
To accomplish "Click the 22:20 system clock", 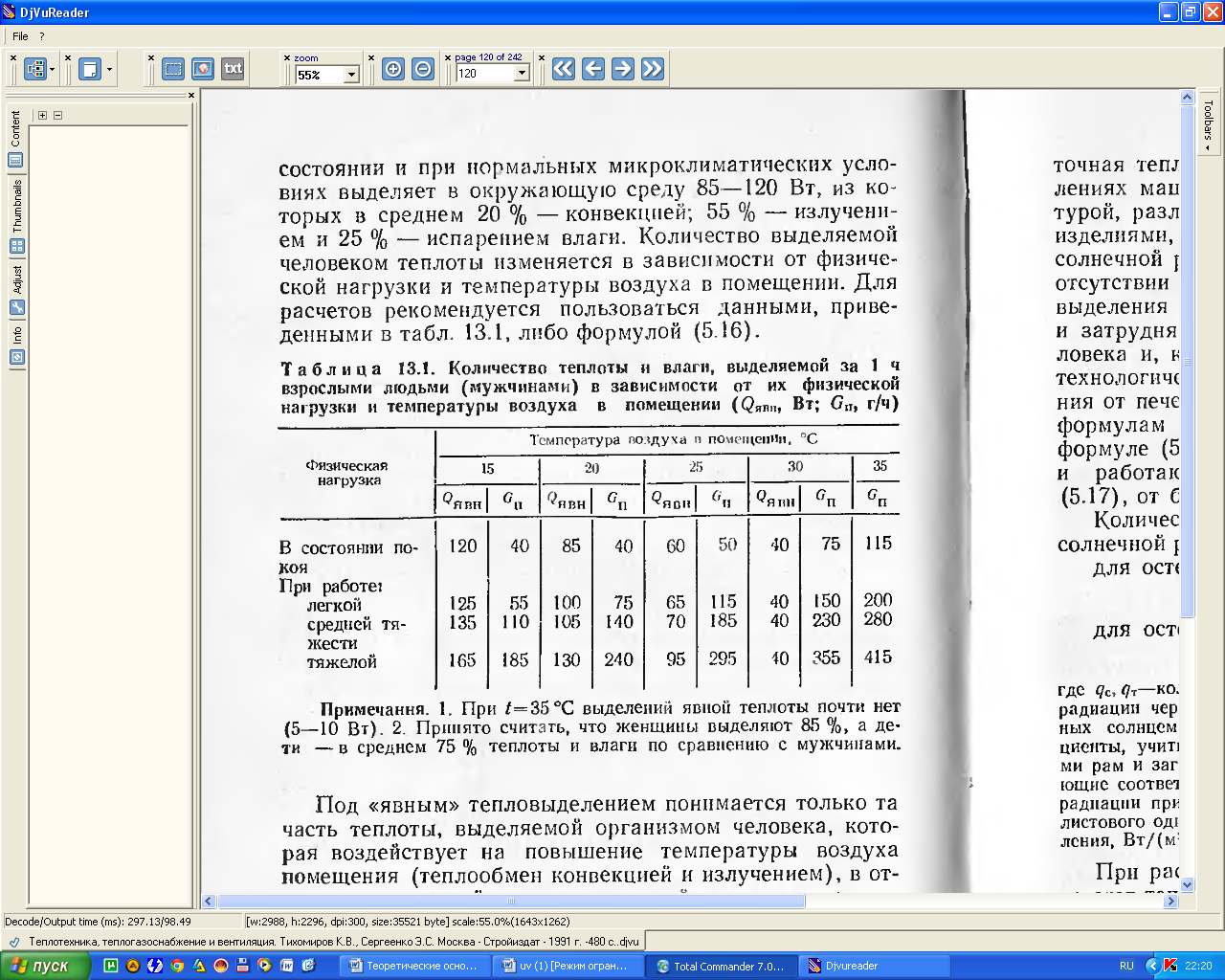I will [x=1198, y=966].
